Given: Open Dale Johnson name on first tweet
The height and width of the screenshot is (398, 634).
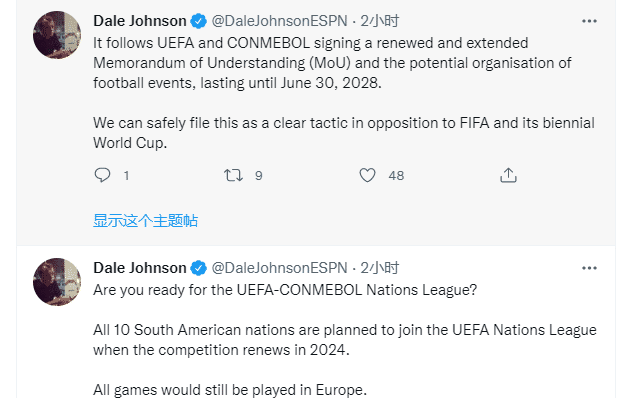Looking at the screenshot, I should coord(140,21).
